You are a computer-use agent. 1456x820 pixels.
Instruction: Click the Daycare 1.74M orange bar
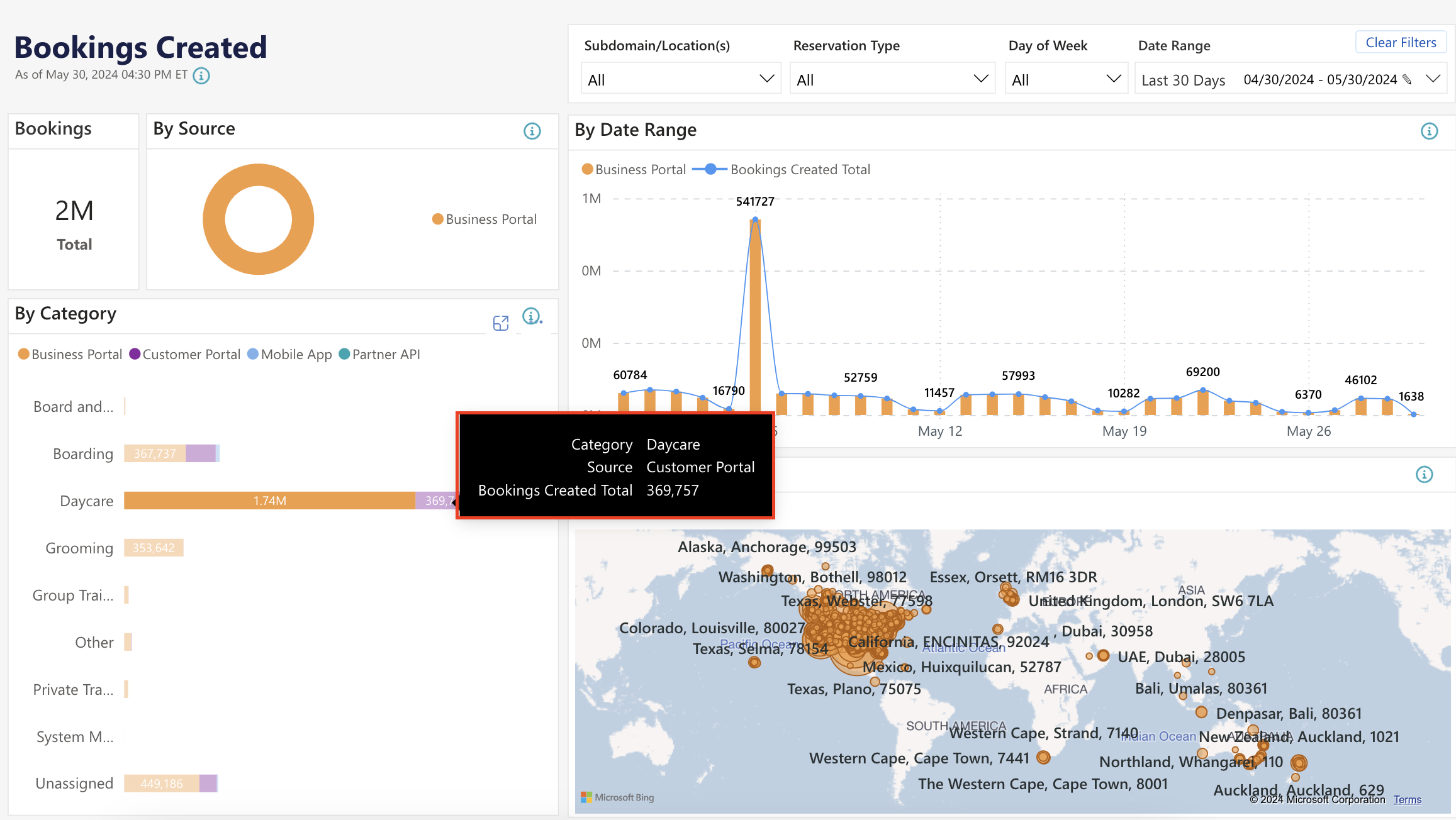[269, 501]
